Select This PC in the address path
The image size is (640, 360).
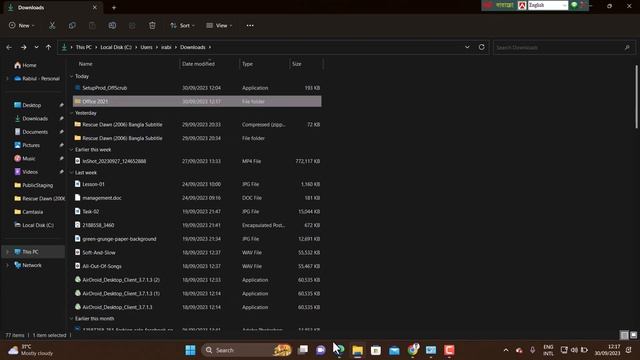tap(83, 47)
